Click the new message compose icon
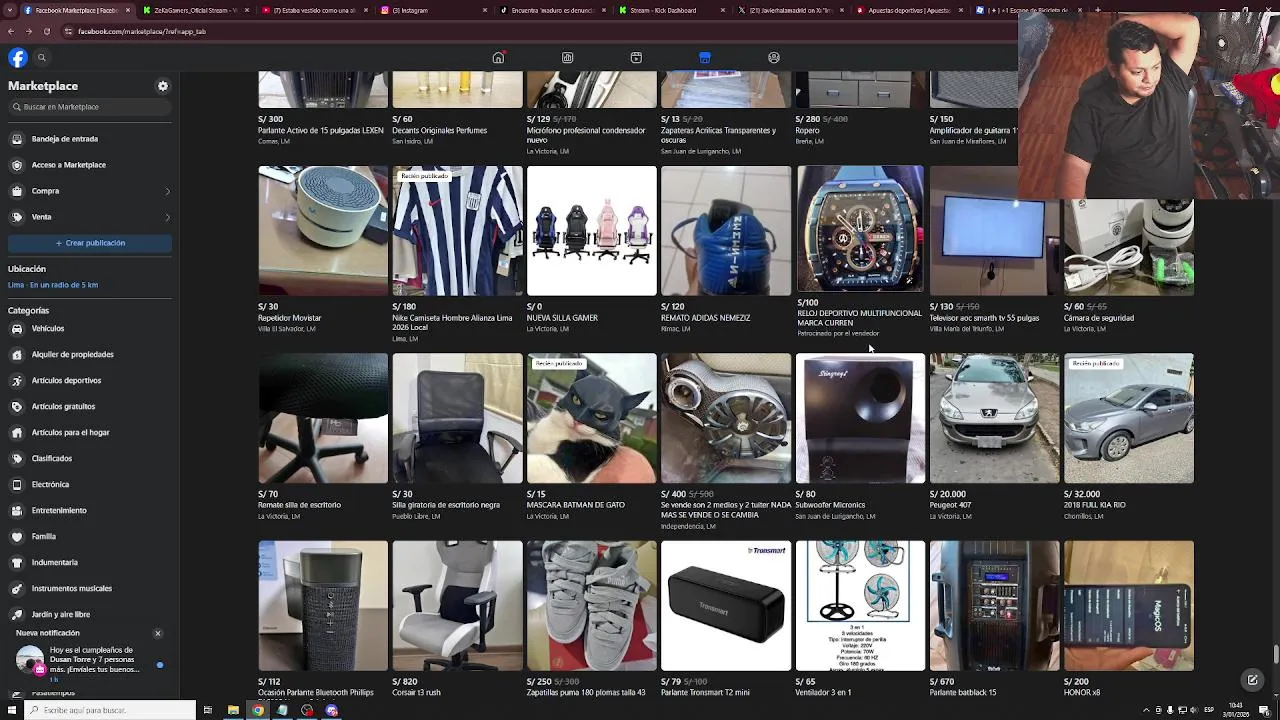 click(1252, 680)
